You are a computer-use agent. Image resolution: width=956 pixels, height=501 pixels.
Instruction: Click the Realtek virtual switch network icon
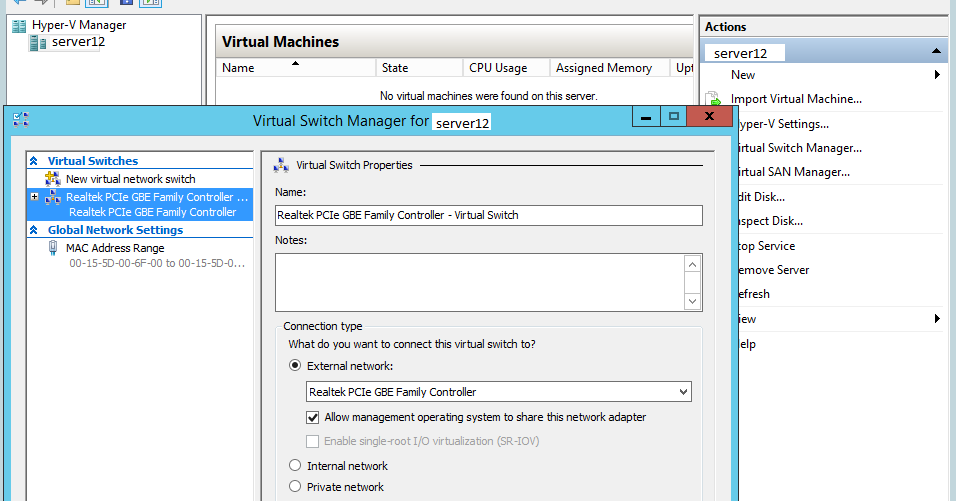53,197
